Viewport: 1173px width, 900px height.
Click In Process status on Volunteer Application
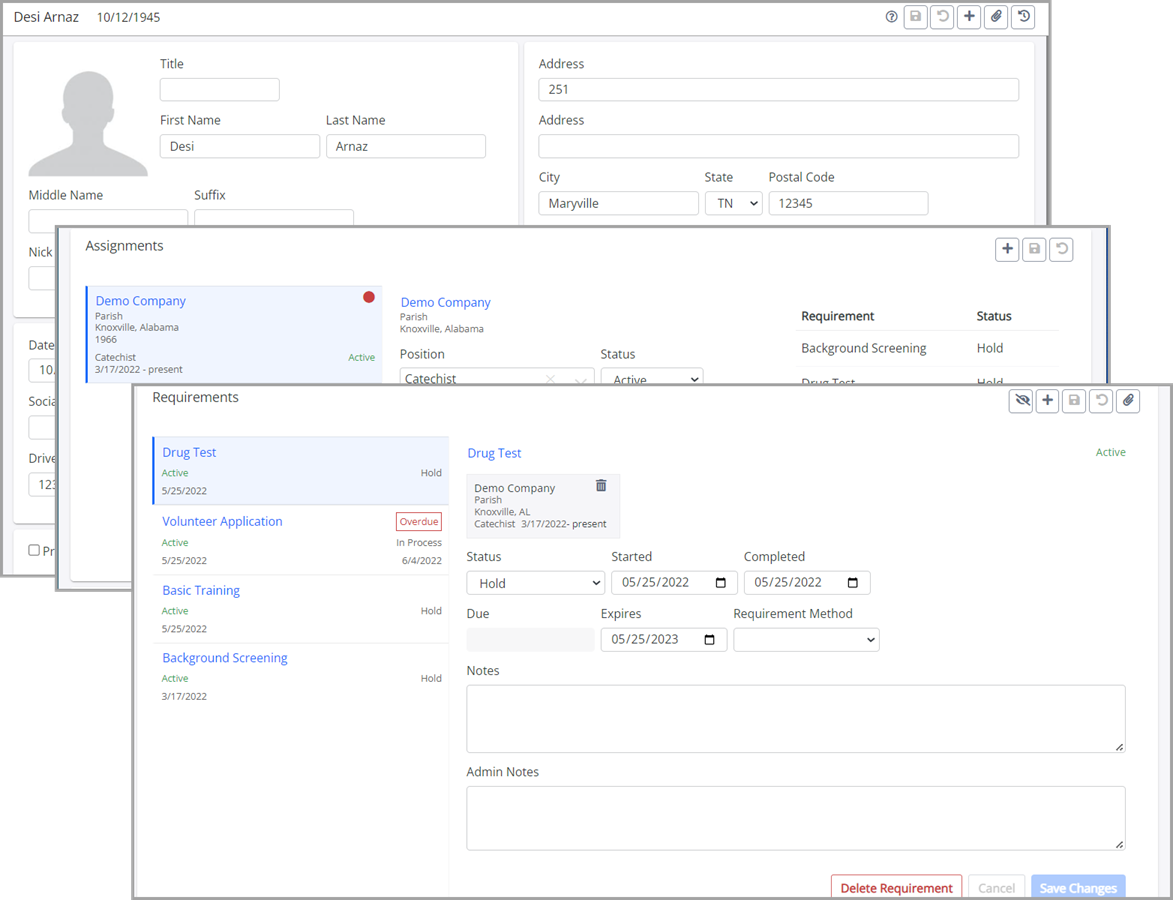coord(419,542)
